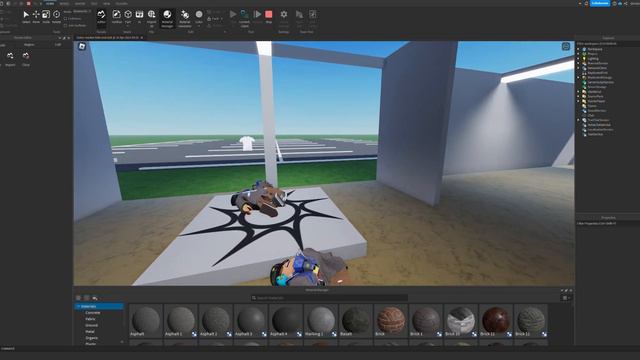Close the open place document tab
Viewport: 640px width, 360px height.
tap(142, 38)
